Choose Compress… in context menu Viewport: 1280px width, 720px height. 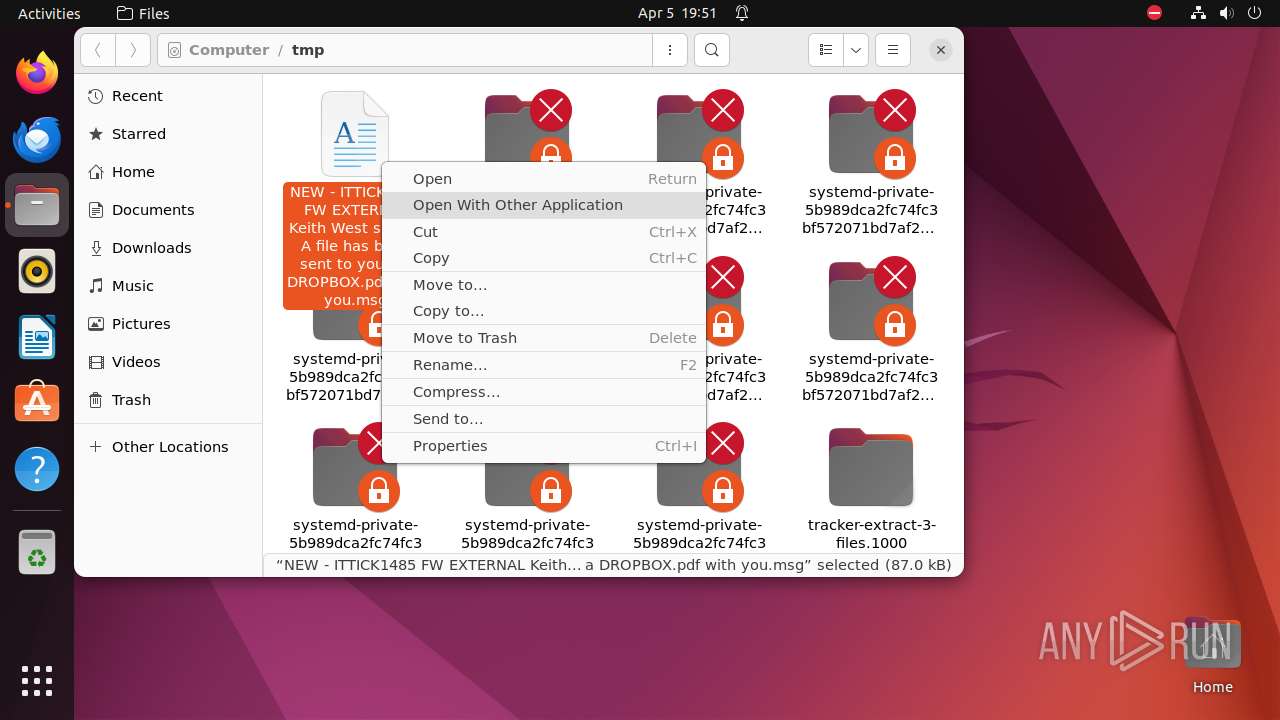(544, 392)
